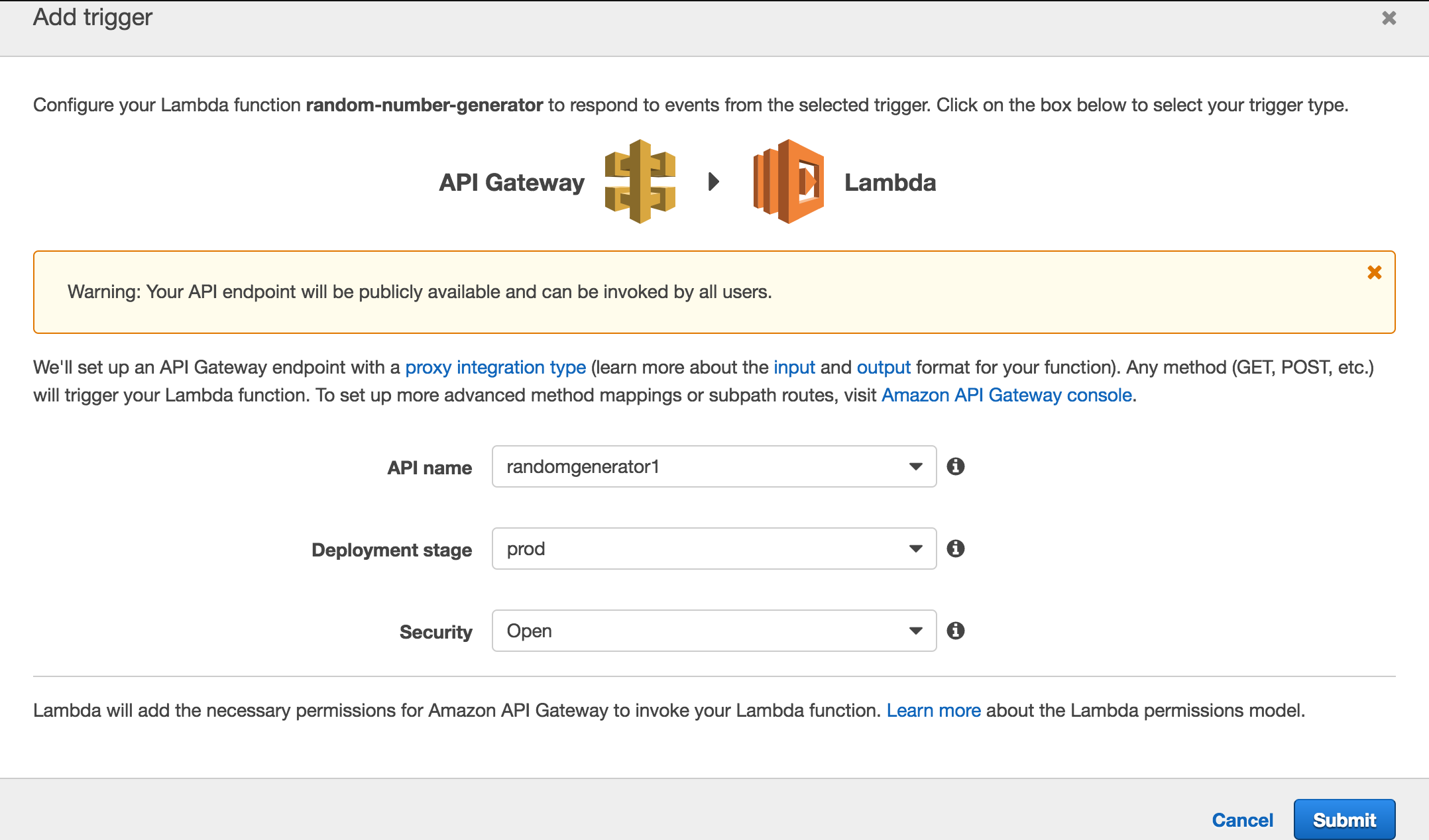1429x840 pixels.
Task: Submit the trigger configuration
Action: click(x=1344, y=820)
